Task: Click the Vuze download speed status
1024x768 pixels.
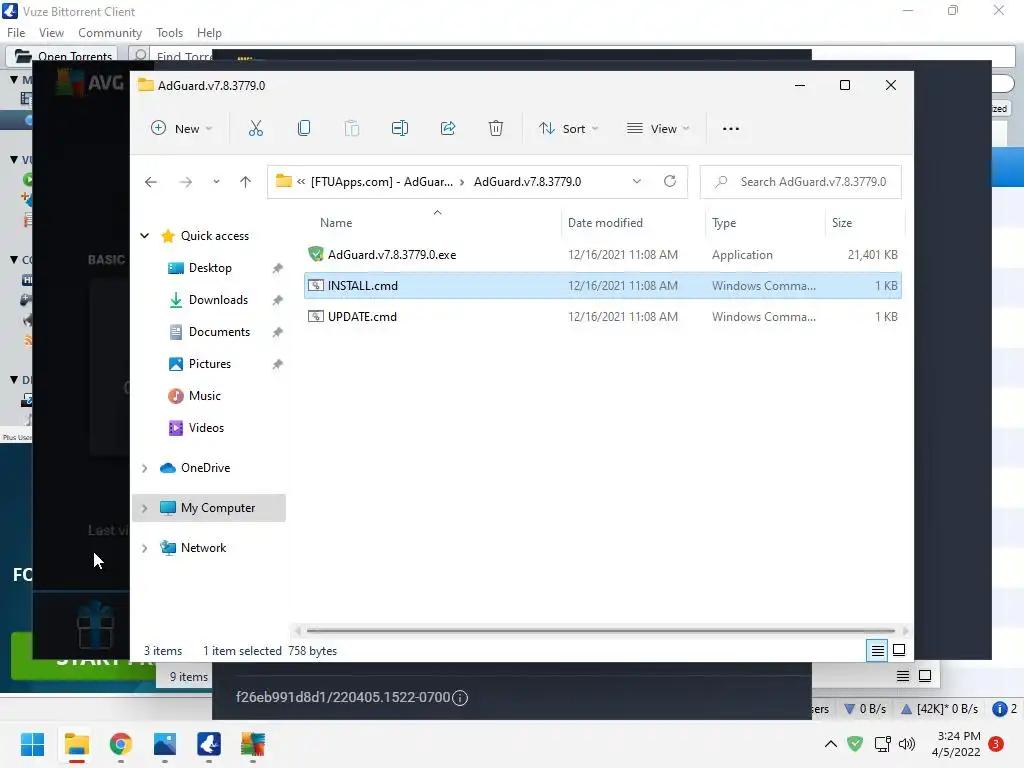Action: click(865, 709)
